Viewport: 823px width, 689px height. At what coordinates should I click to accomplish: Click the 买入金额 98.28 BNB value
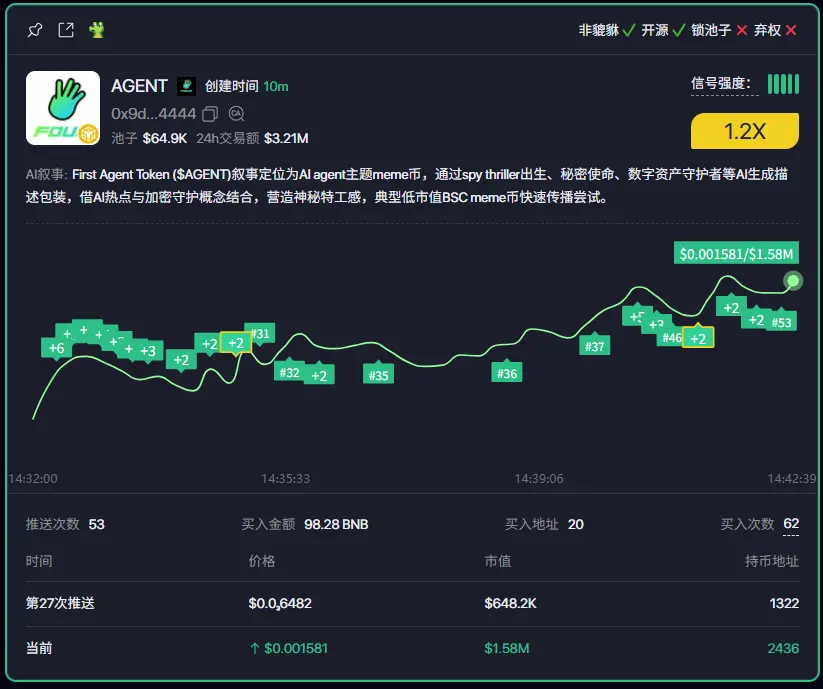click(x=336, y=524)
